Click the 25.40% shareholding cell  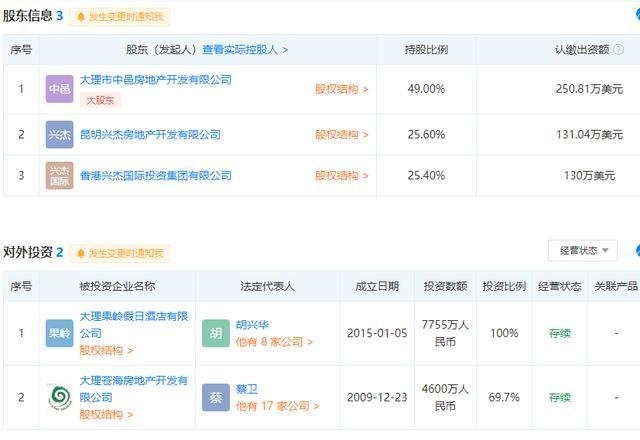click(426, 176)
